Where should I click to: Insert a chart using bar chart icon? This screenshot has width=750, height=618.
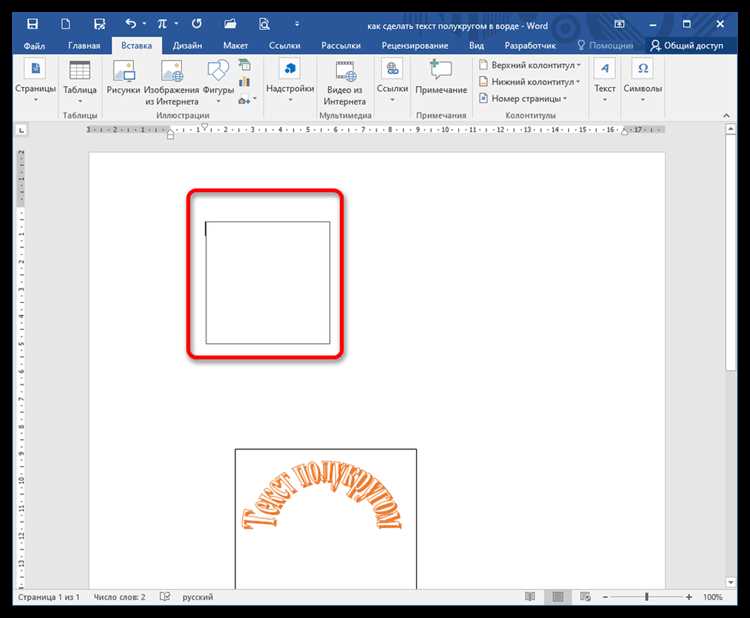(245, 82)
